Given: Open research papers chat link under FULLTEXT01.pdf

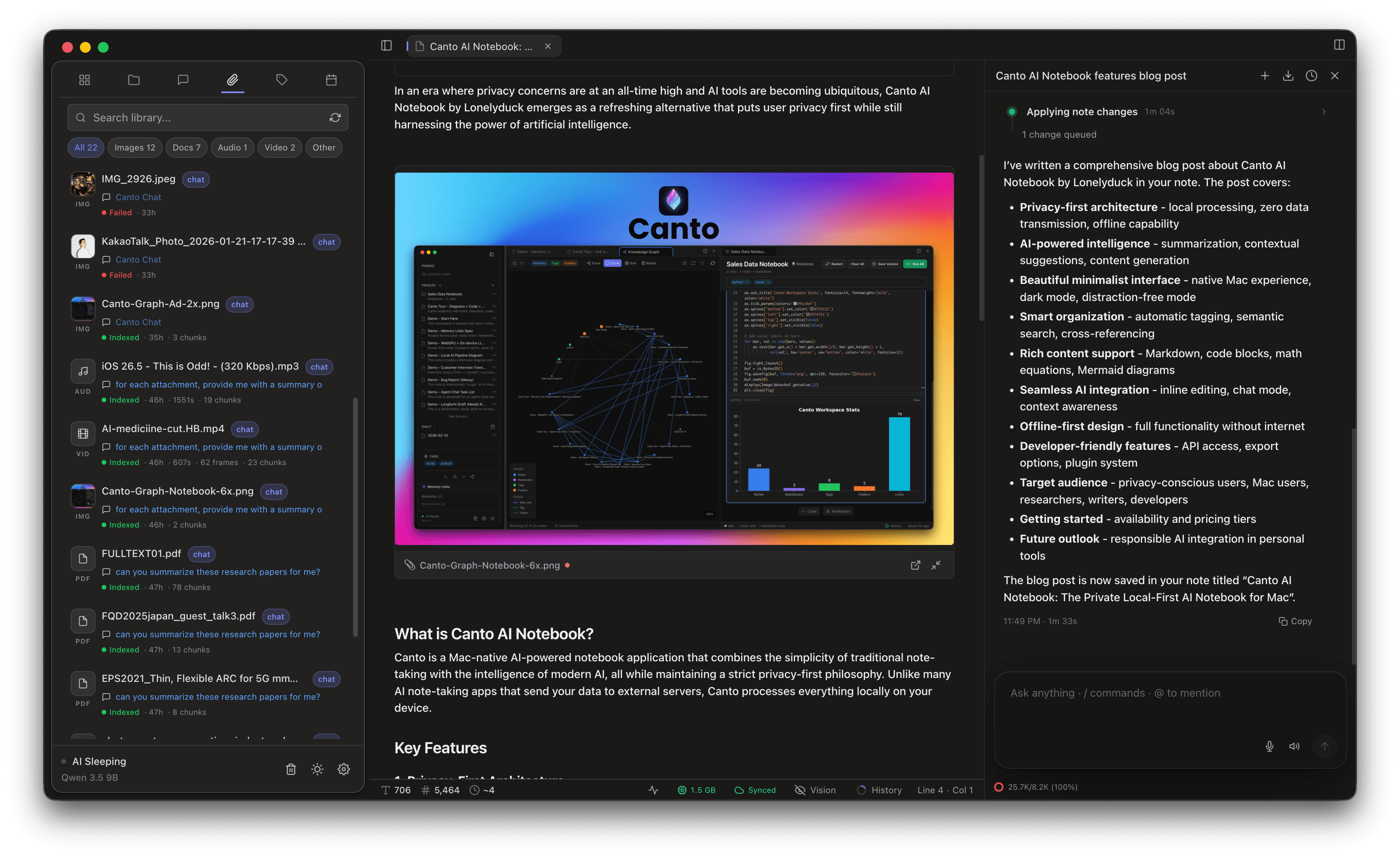Looking at the screenshot, I should 218,572.
